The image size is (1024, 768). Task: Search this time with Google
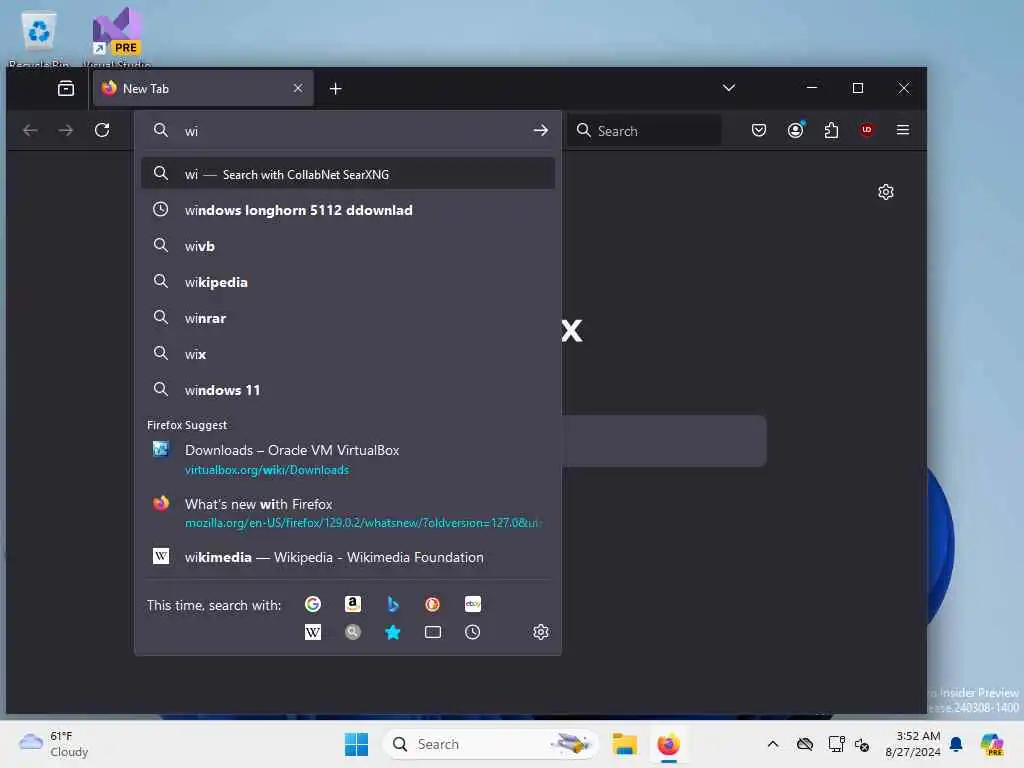[313, 604]
